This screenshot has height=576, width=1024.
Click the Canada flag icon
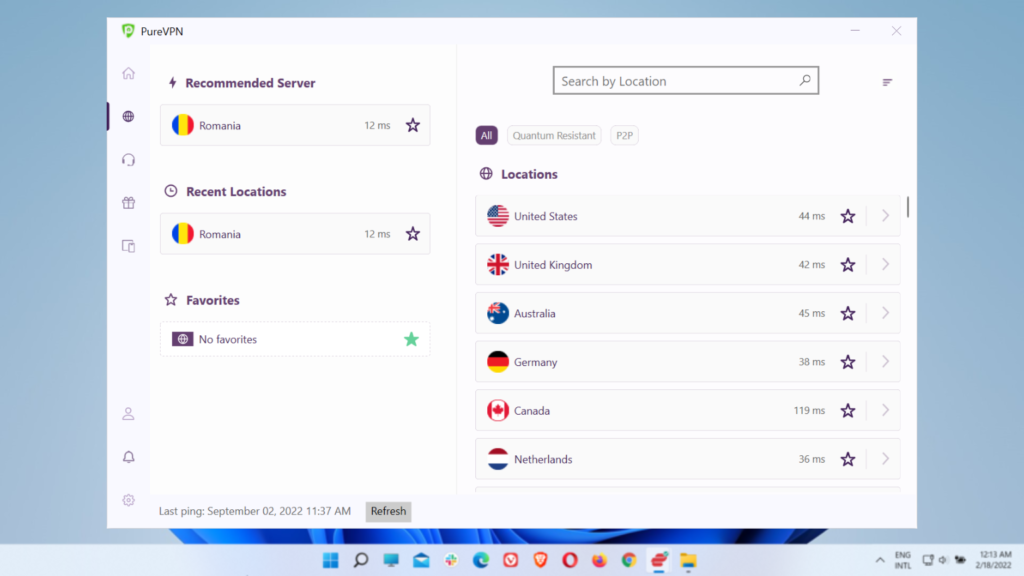[498, 410]
